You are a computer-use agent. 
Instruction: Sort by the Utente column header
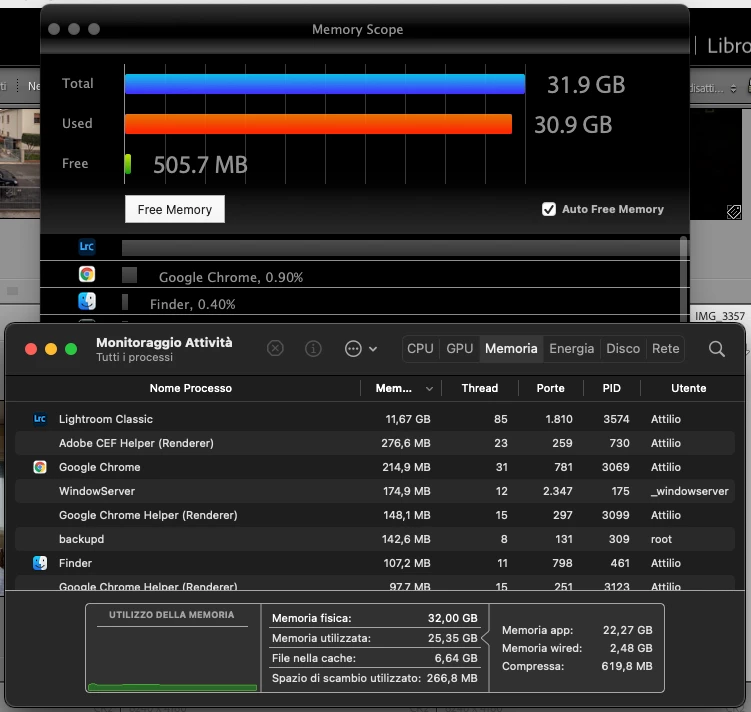click(x=688, y=388)
